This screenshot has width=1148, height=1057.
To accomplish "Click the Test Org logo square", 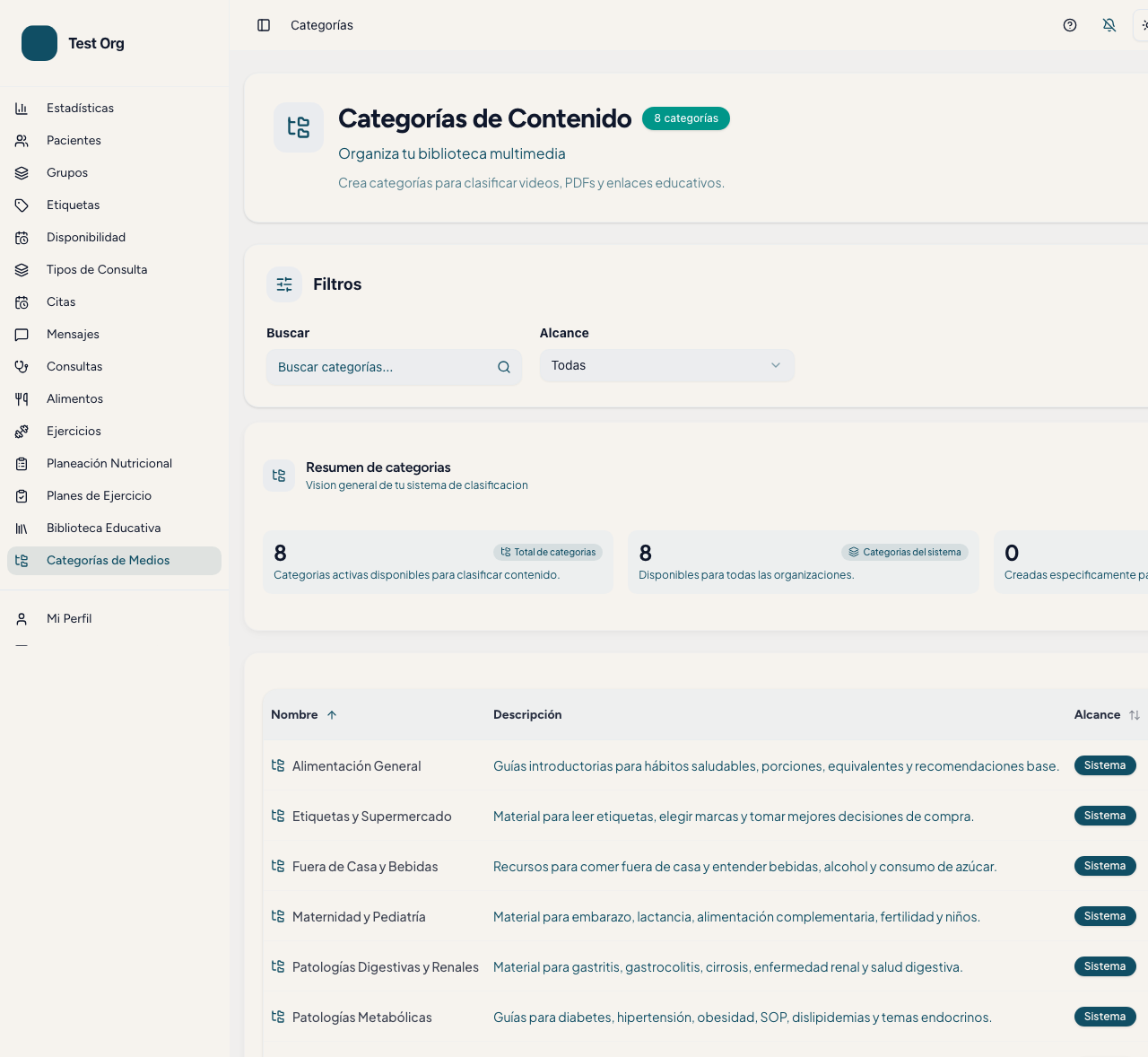I will 39,43.
